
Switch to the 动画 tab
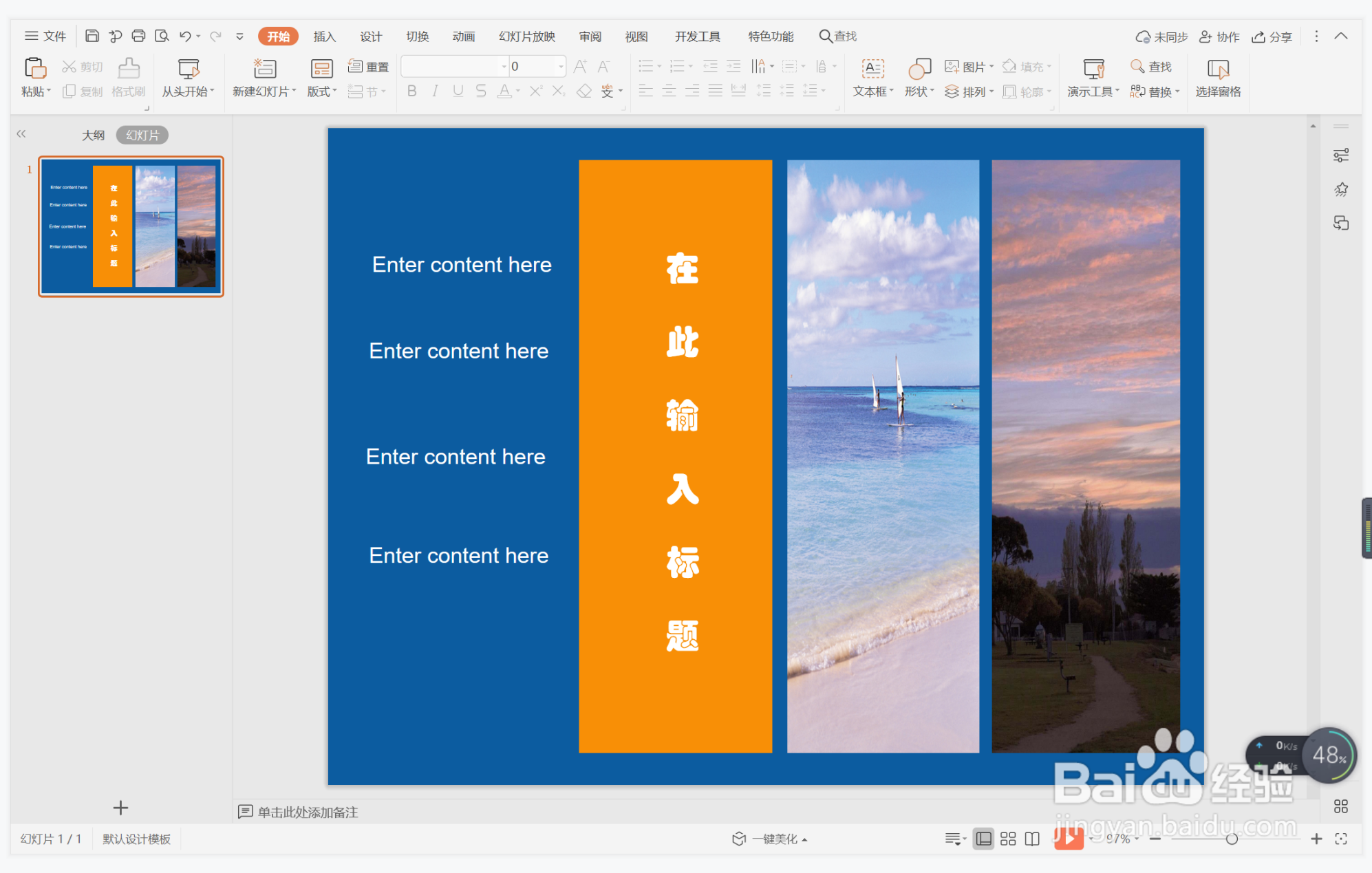(463, 36)
